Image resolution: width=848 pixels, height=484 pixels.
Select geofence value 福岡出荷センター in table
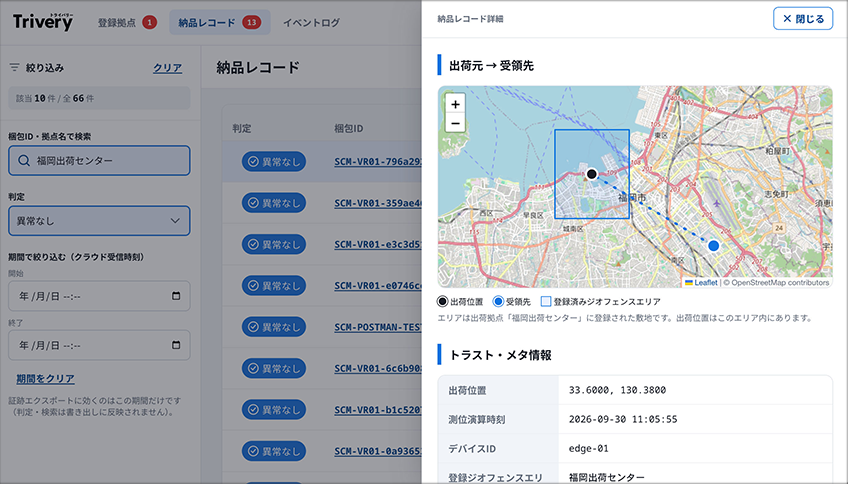point(606,478)
